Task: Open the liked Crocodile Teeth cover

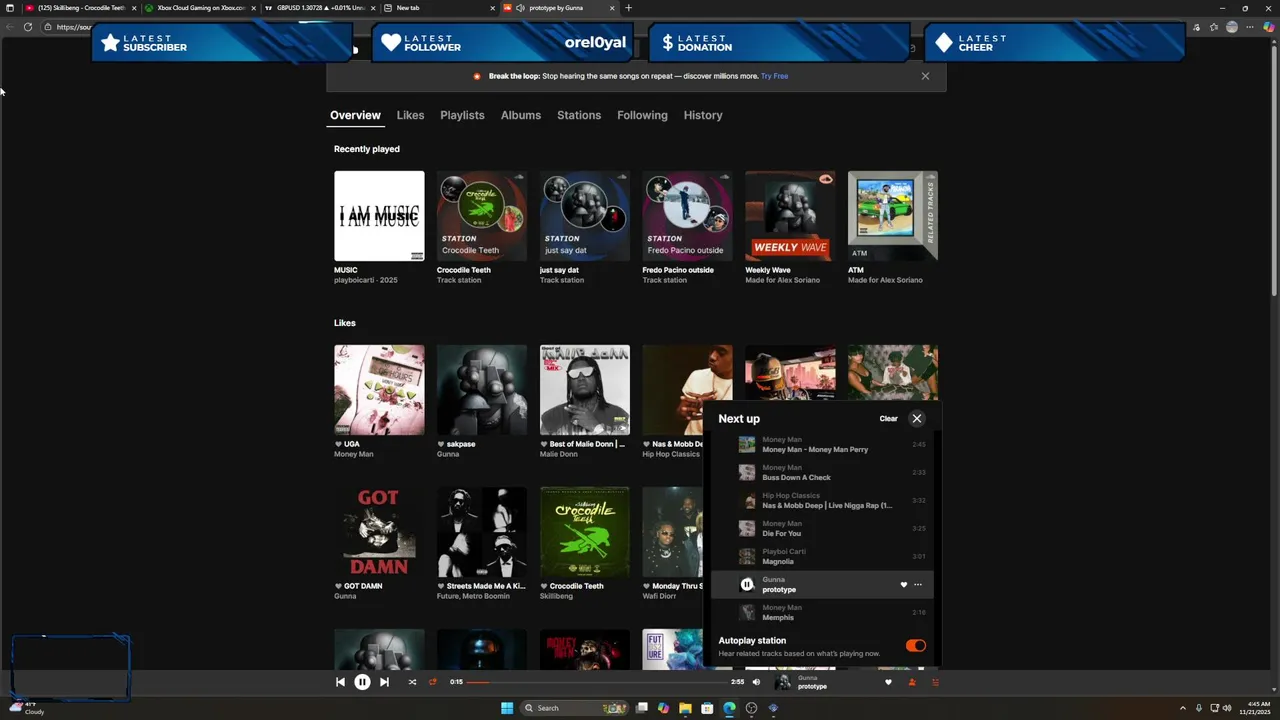Action: tap(585, 532)
